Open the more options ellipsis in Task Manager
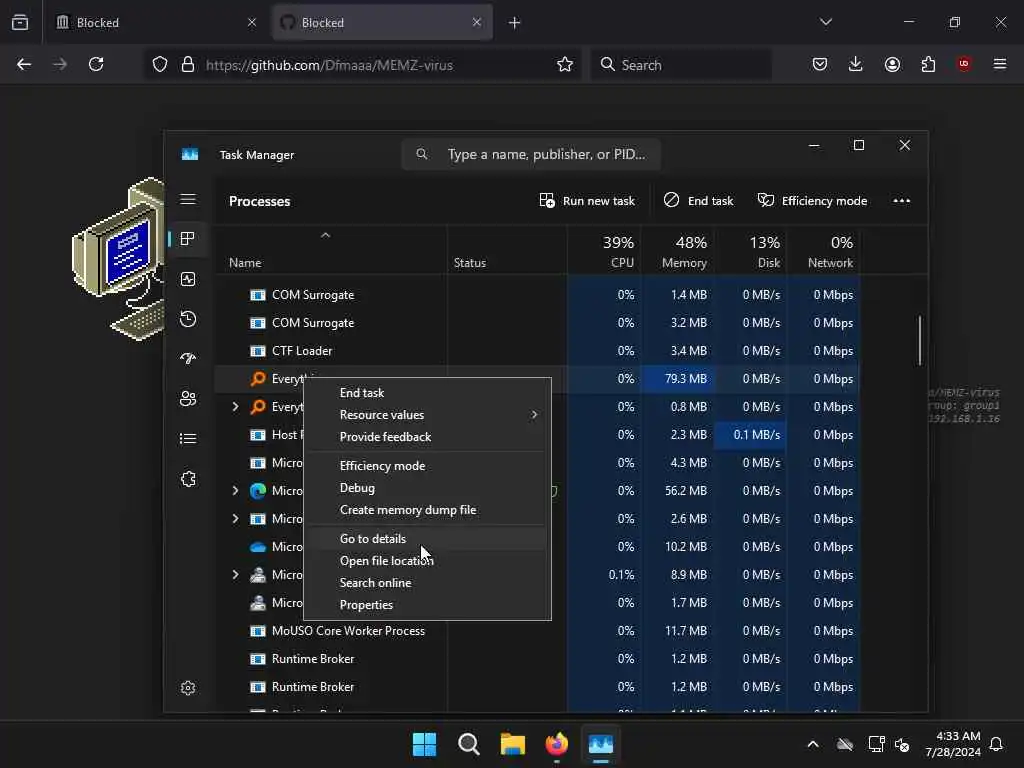The image size is (1024, 768). (901, 200)
